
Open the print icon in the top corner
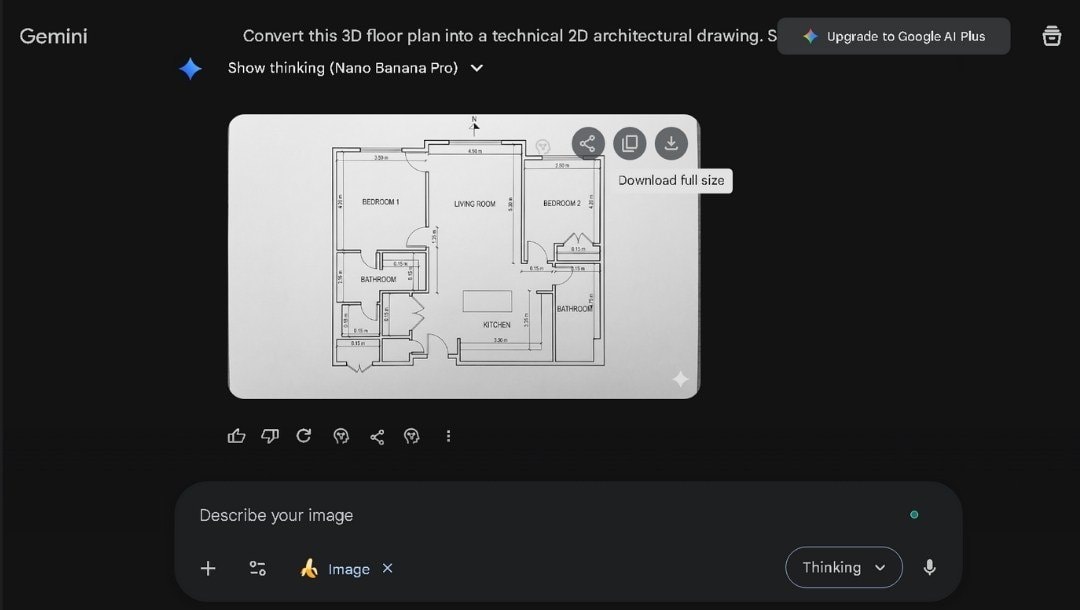pyautogui.click(x=1051, y=35)
